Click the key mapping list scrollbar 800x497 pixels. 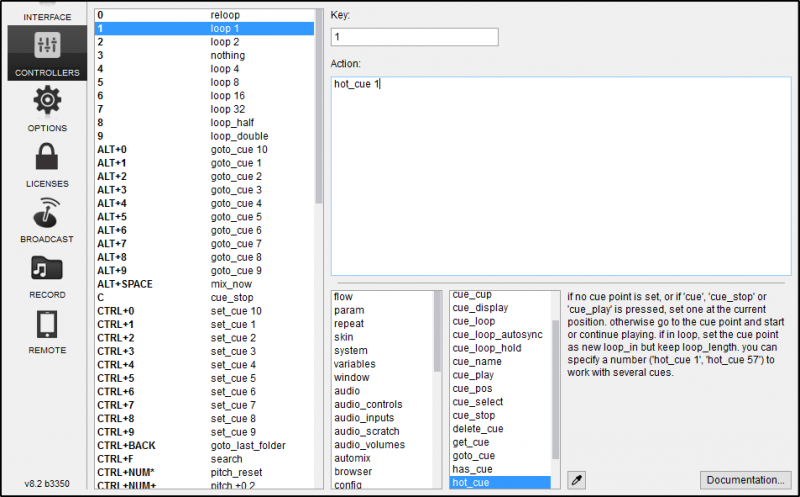(320, 100)
